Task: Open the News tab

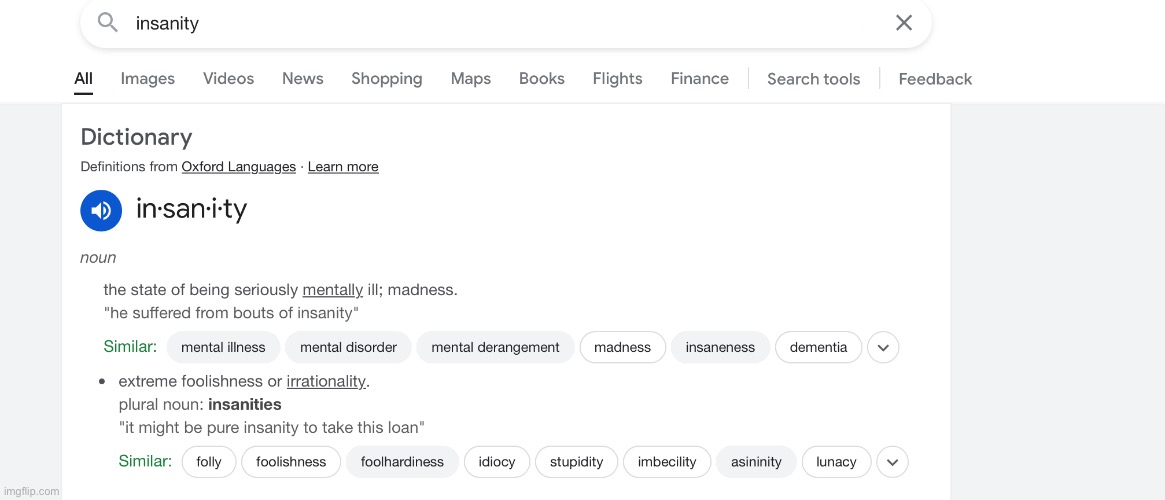Action: 302,79
